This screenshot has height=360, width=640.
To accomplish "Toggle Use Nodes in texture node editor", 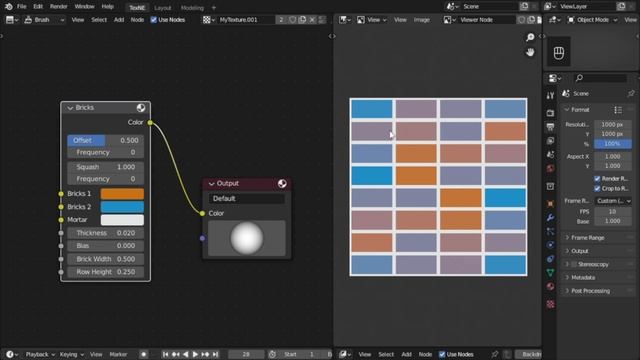I will [153, 20].
